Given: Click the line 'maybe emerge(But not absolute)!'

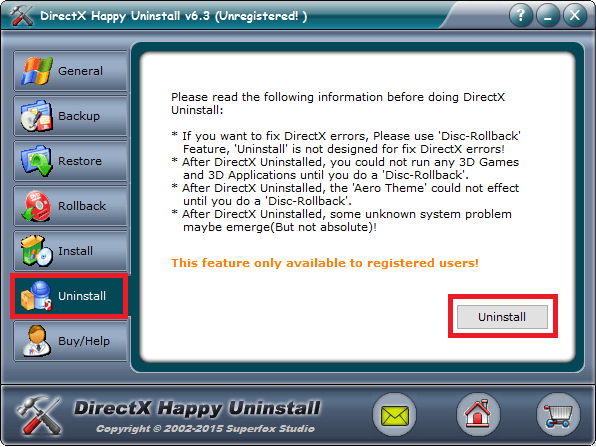Looking at the screenshot, I should pyautogui.click(x=280, y=227).
